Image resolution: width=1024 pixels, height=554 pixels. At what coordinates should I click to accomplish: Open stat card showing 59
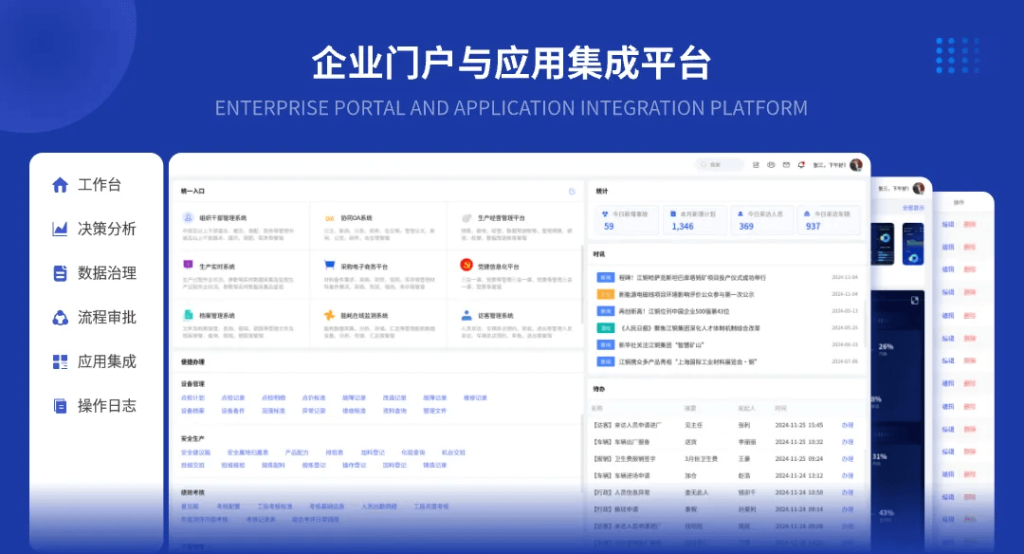click(x=626, y=220)
